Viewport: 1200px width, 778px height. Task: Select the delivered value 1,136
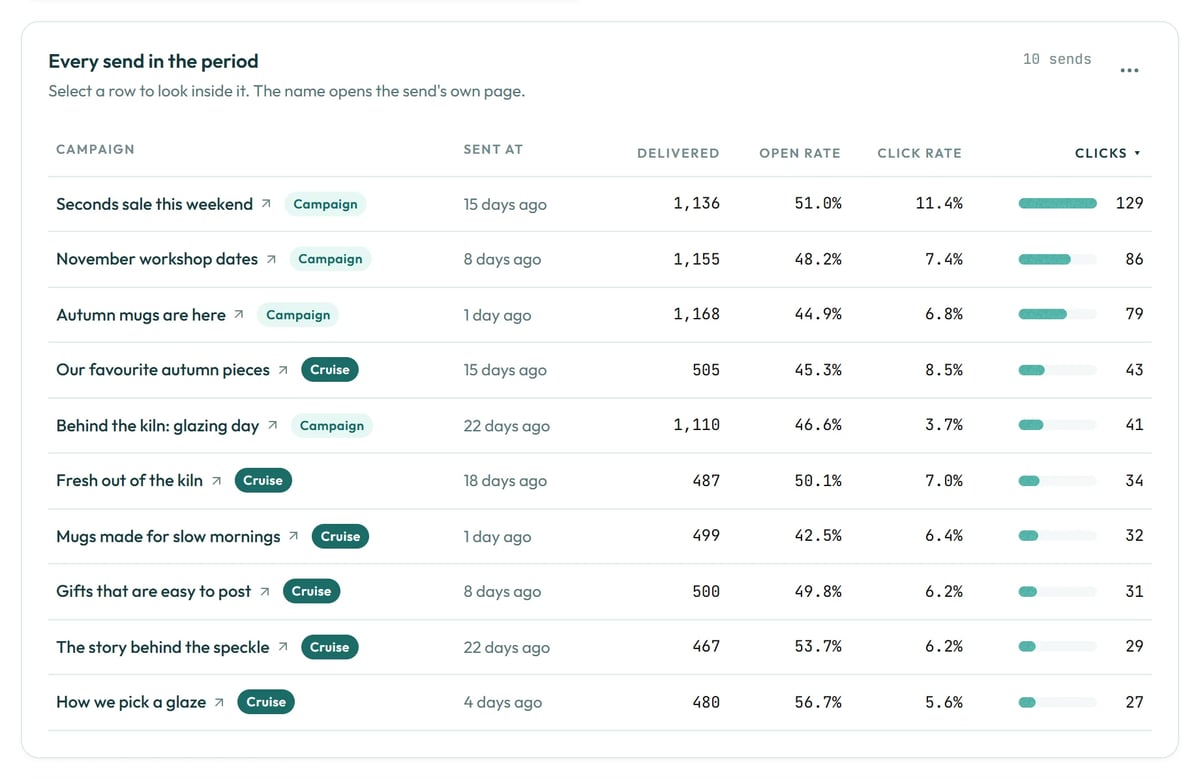coord(696,204)
